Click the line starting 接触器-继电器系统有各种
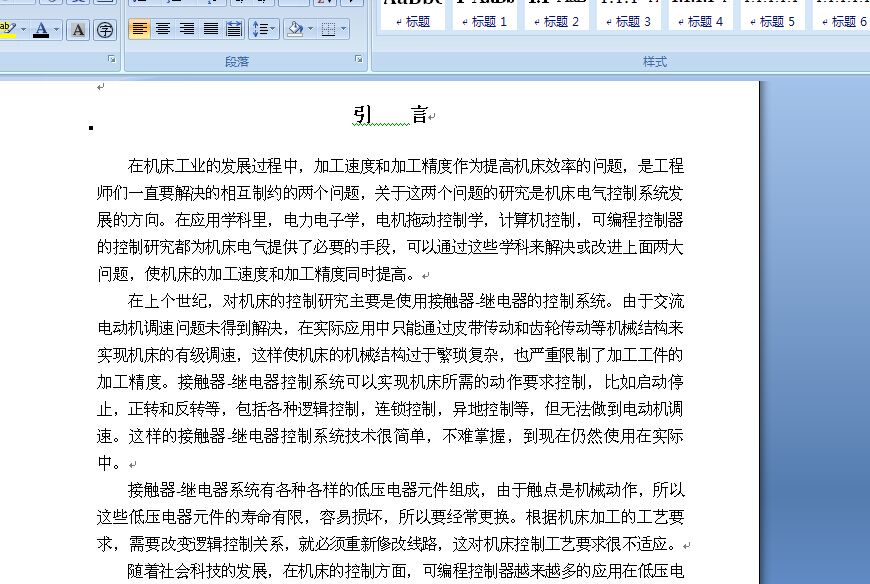The width and height of the screenshot is (870, 584). (x=406, y=490)
